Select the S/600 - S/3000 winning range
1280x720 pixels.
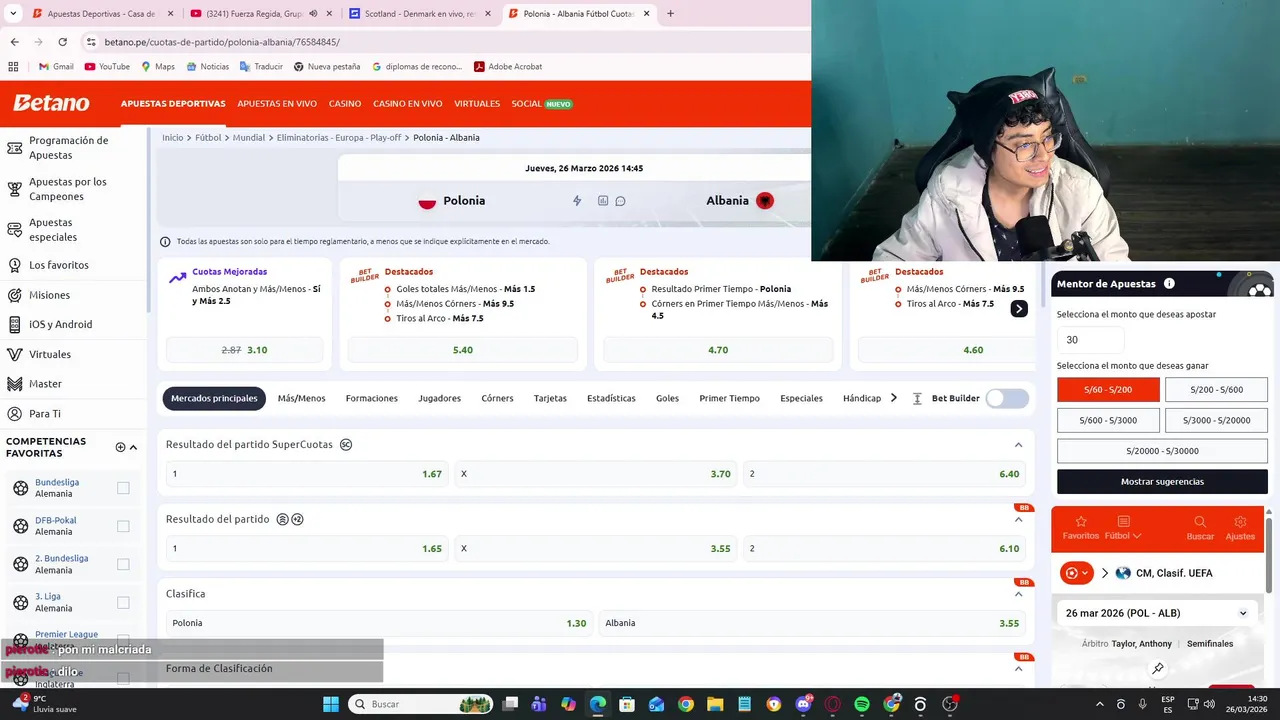click(1108, 421)
